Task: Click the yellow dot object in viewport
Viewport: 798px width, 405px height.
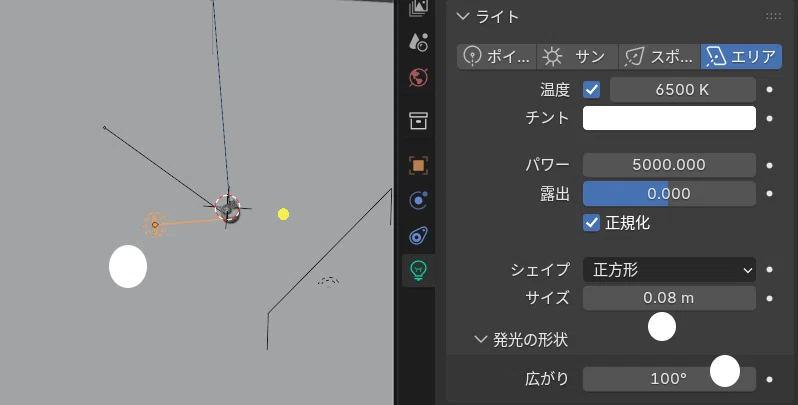Action: point(283,215)
